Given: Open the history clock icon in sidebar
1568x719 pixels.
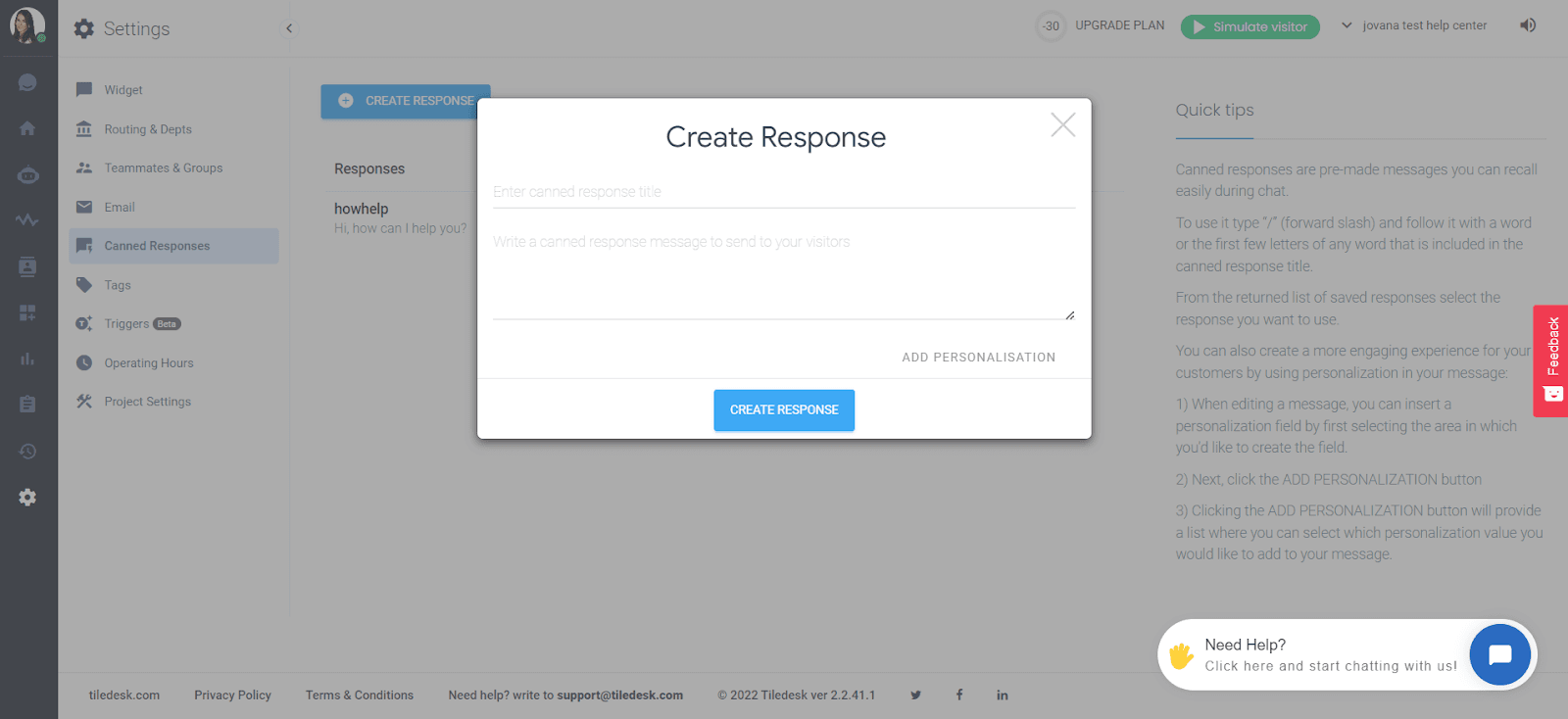Looking at the screenshot, I should 27,452.
